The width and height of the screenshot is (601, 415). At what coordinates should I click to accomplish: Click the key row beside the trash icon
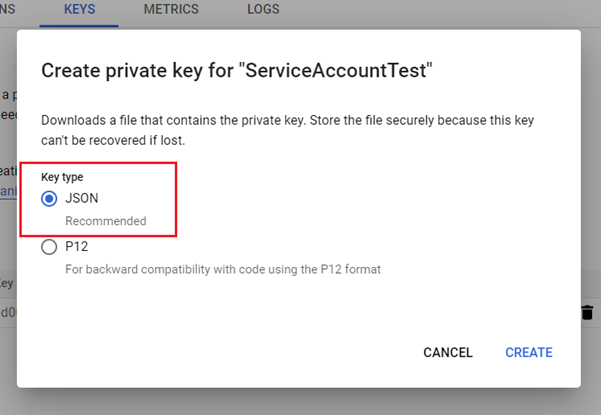click(x=8, y=313)
